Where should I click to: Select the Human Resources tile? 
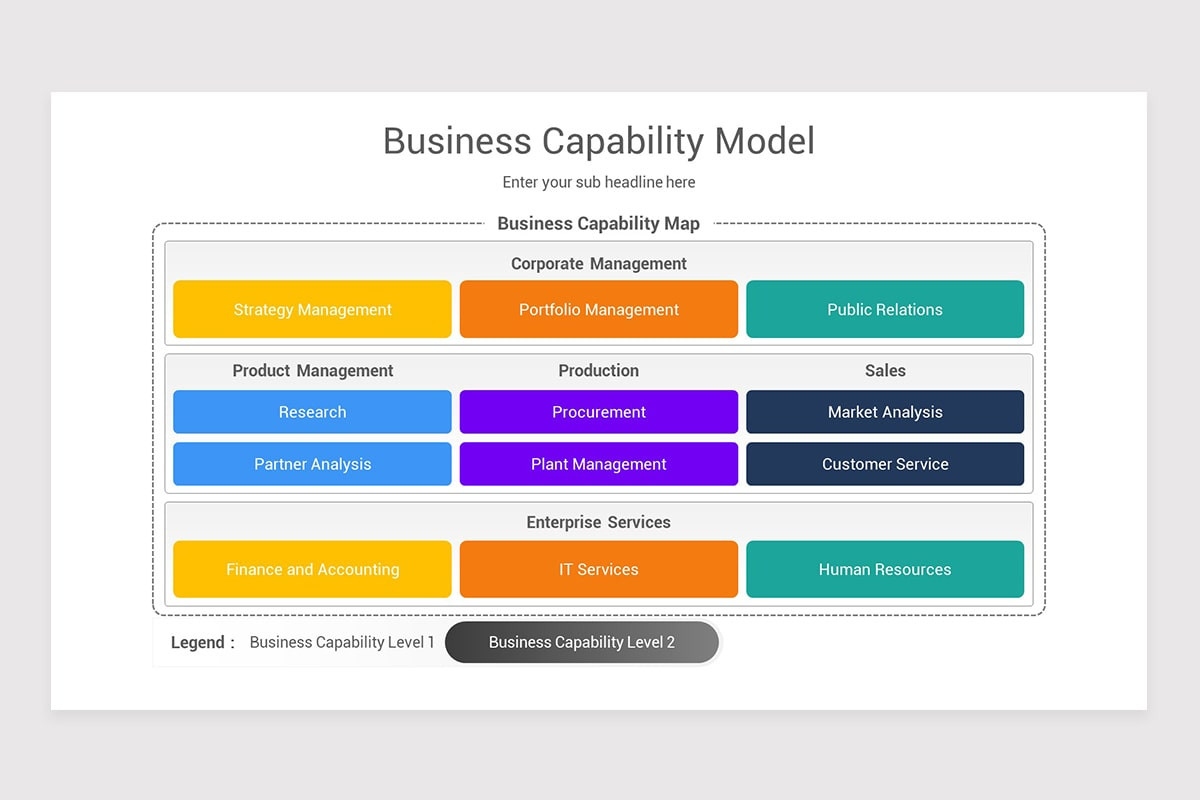point(885,569)
